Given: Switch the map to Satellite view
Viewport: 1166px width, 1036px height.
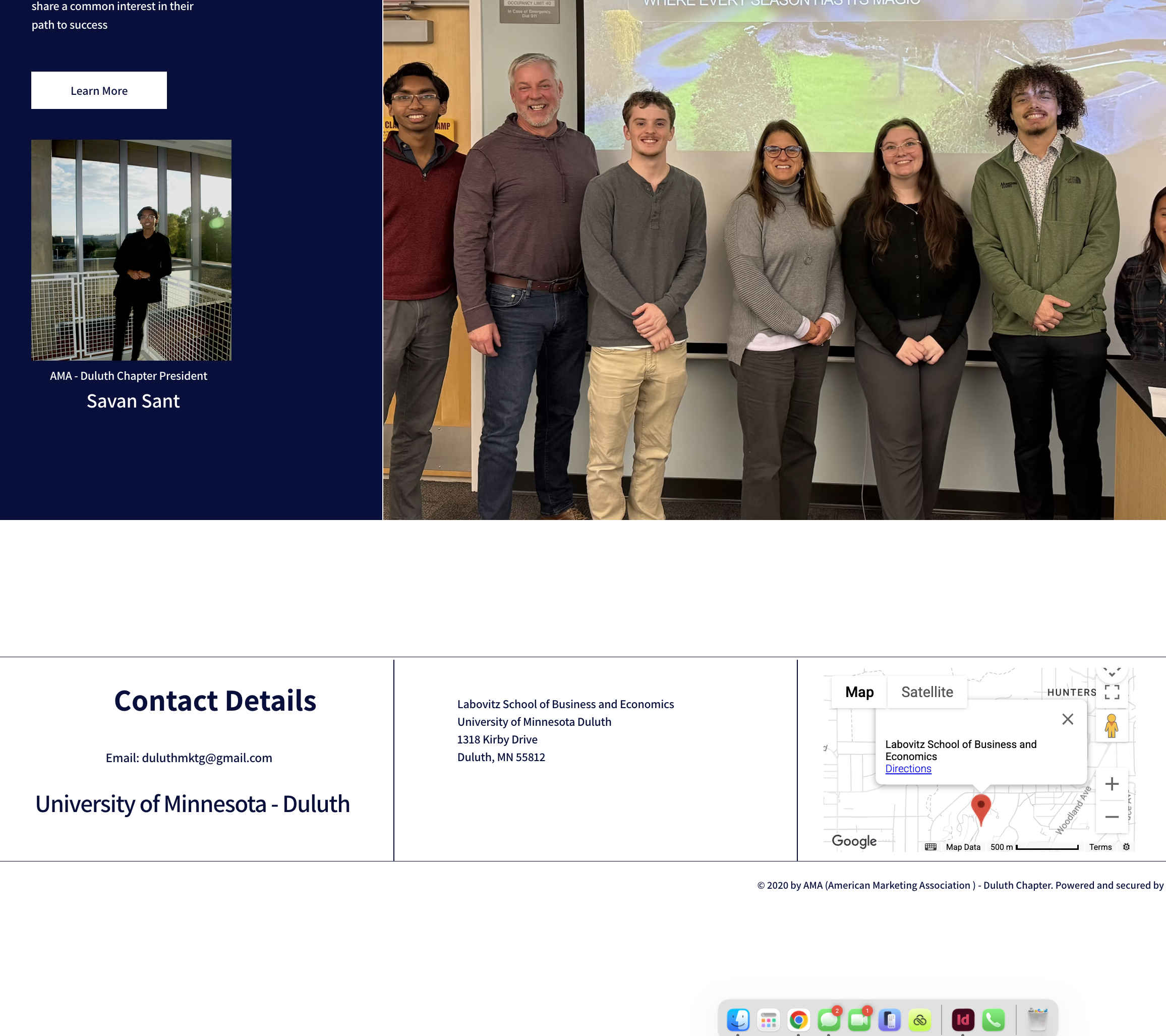Looking at the screenshot, I should point(927,692).
